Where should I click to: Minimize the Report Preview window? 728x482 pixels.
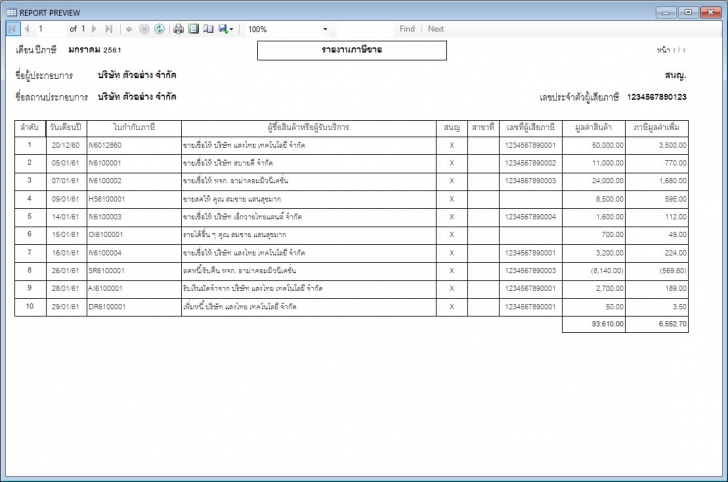(x=665, y=12)
